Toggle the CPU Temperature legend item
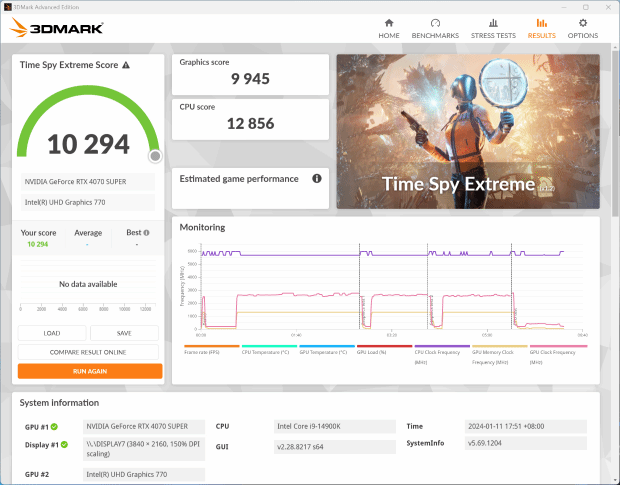The image size is (620, 485). tap(269, 350)
